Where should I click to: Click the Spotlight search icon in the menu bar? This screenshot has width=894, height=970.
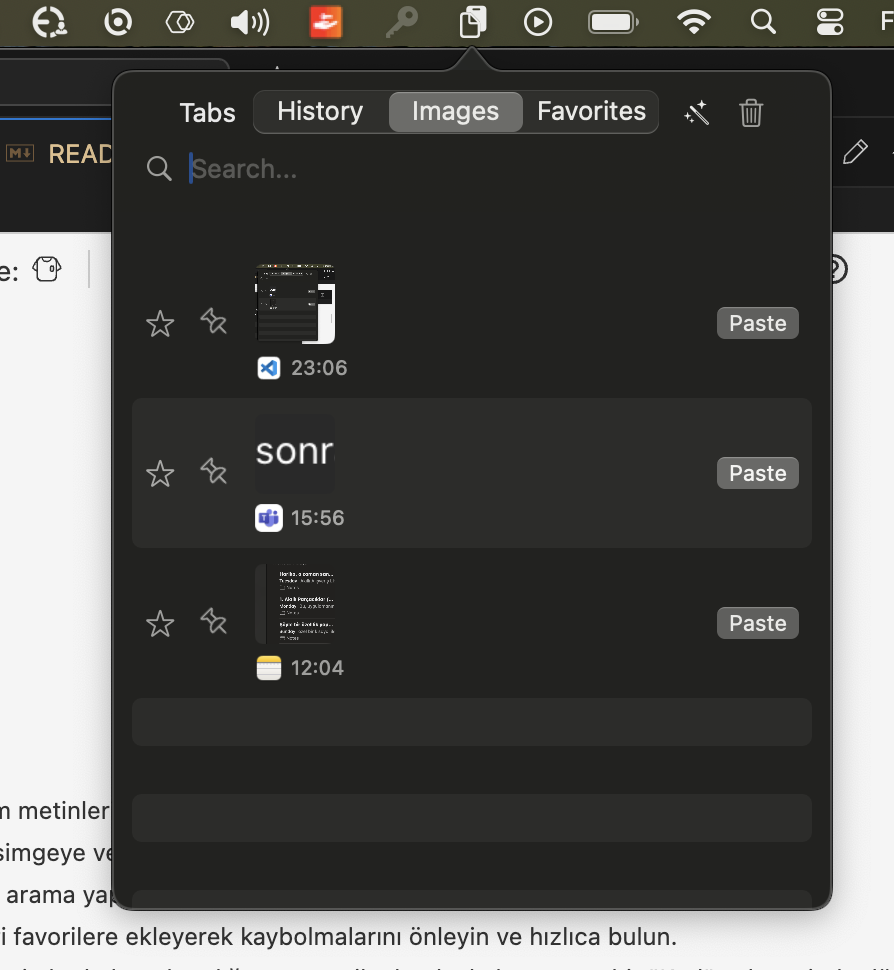click(x=763, y=22)
